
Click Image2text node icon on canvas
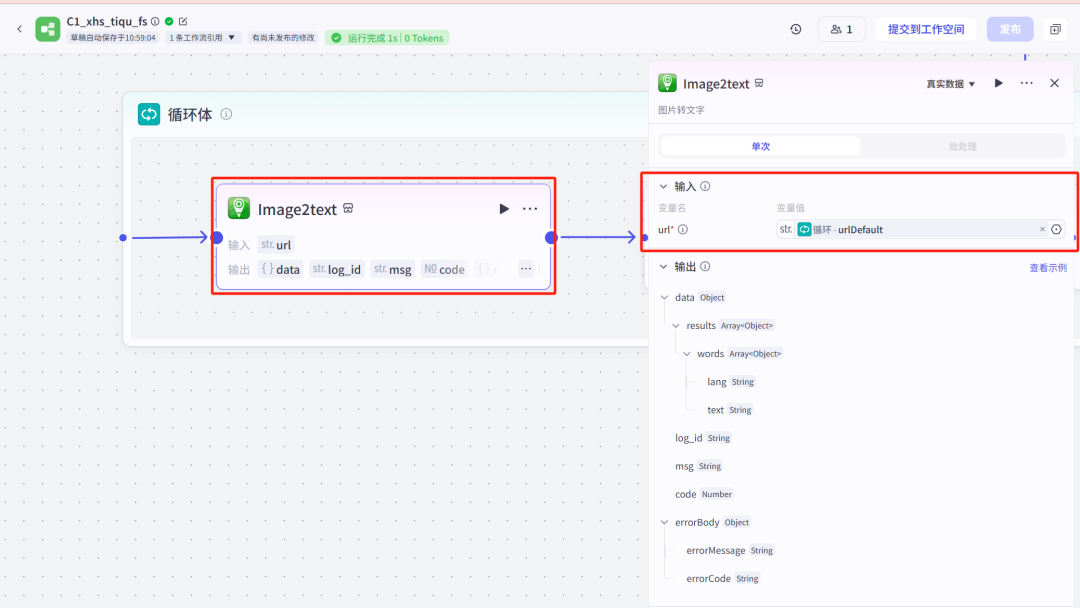(x=239, y=208)
